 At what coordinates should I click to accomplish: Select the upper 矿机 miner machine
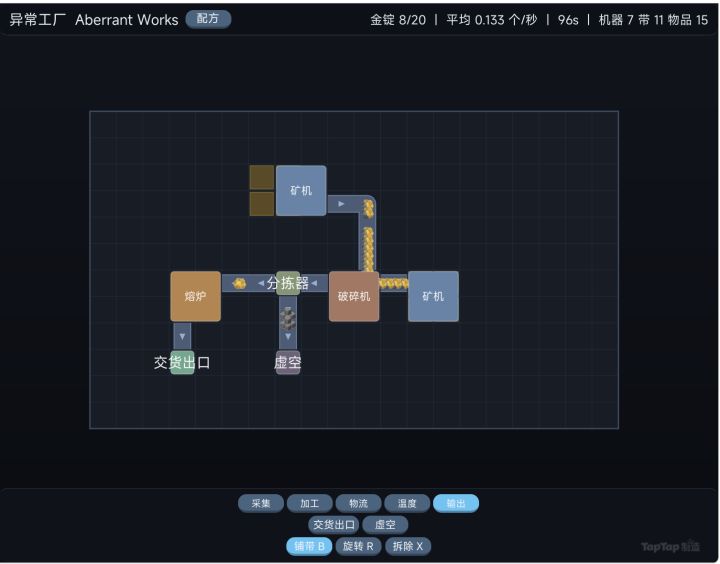301,190
